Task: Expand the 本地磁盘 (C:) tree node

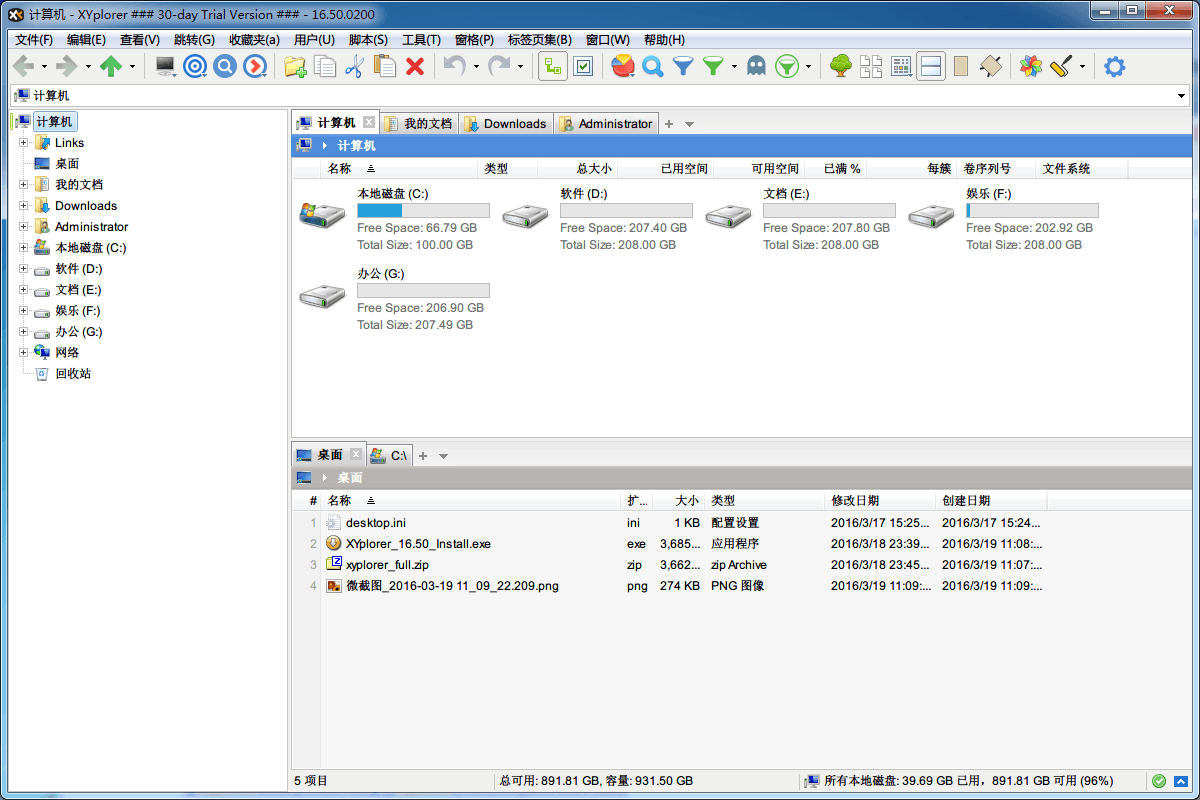Action: (x=22, y=247)
